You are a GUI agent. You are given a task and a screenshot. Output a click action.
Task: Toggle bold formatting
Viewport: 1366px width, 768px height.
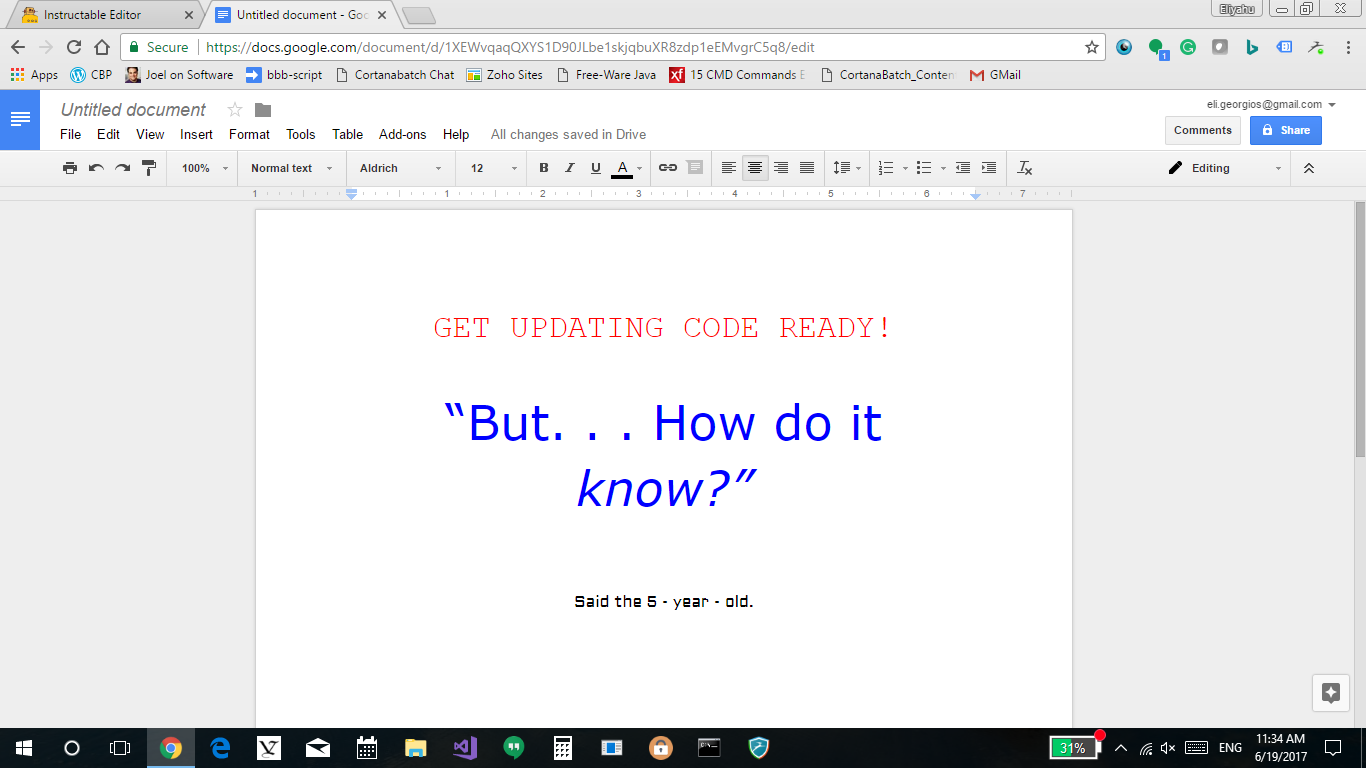coord(544,168)
